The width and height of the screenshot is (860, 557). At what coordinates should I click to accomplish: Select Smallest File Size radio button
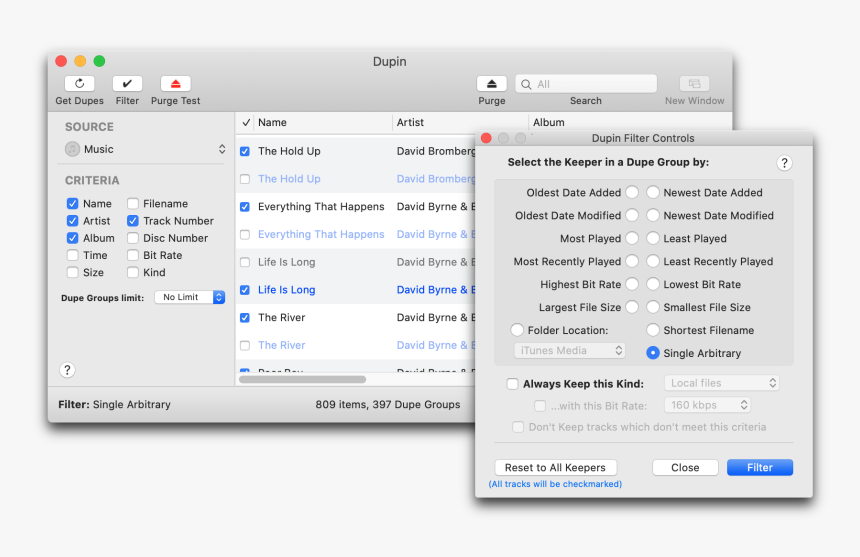653,308
